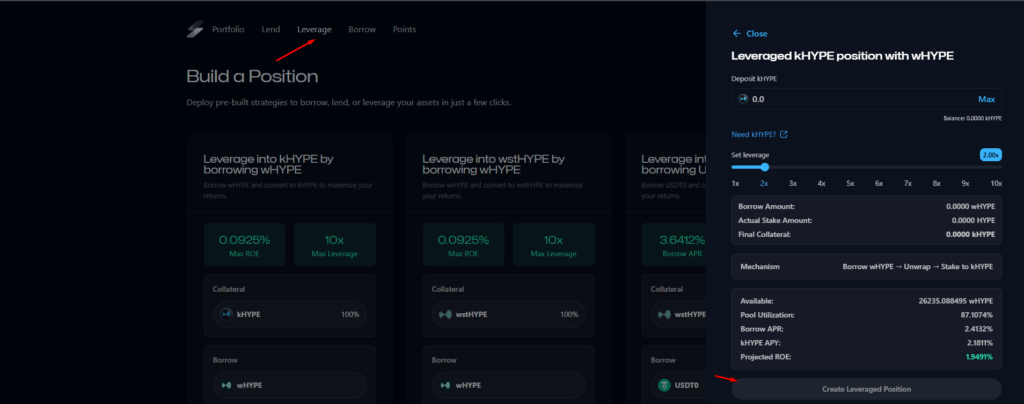This screenshot has width=1024, height=404.
Task: Click the USDT0 borrow token icon
Action: click(x=663, y=385)
